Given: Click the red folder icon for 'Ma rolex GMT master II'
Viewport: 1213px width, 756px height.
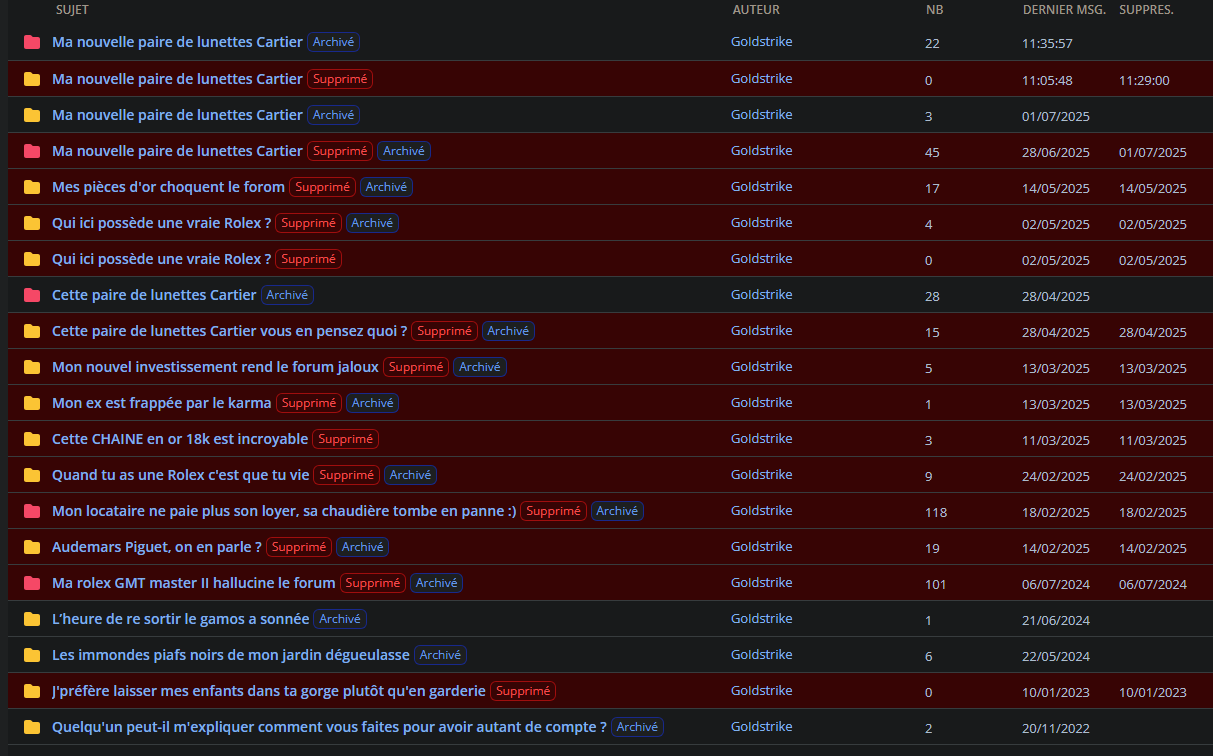Looking at the screenshot, I should pyautogui.click(x=32, y=583).
